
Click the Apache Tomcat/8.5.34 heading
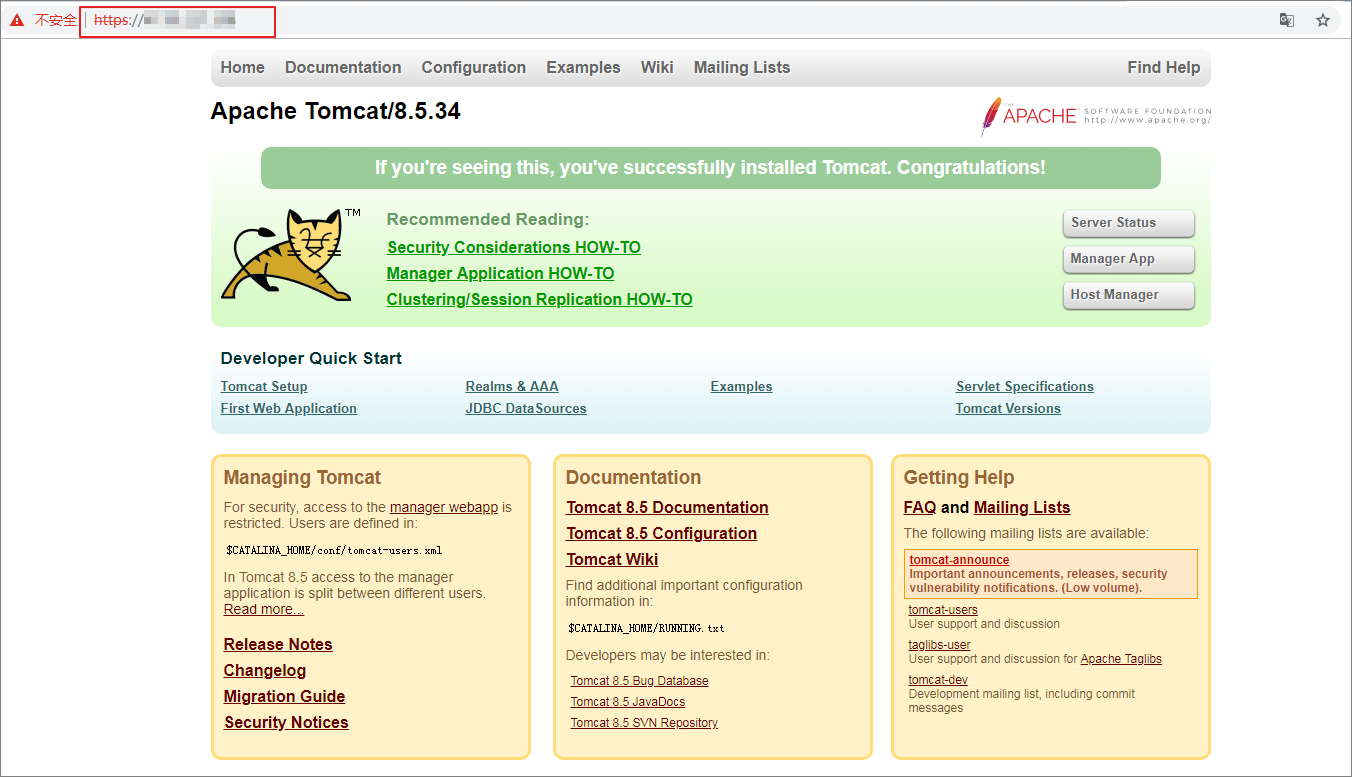pyautogui.click(x=336, y=111)
